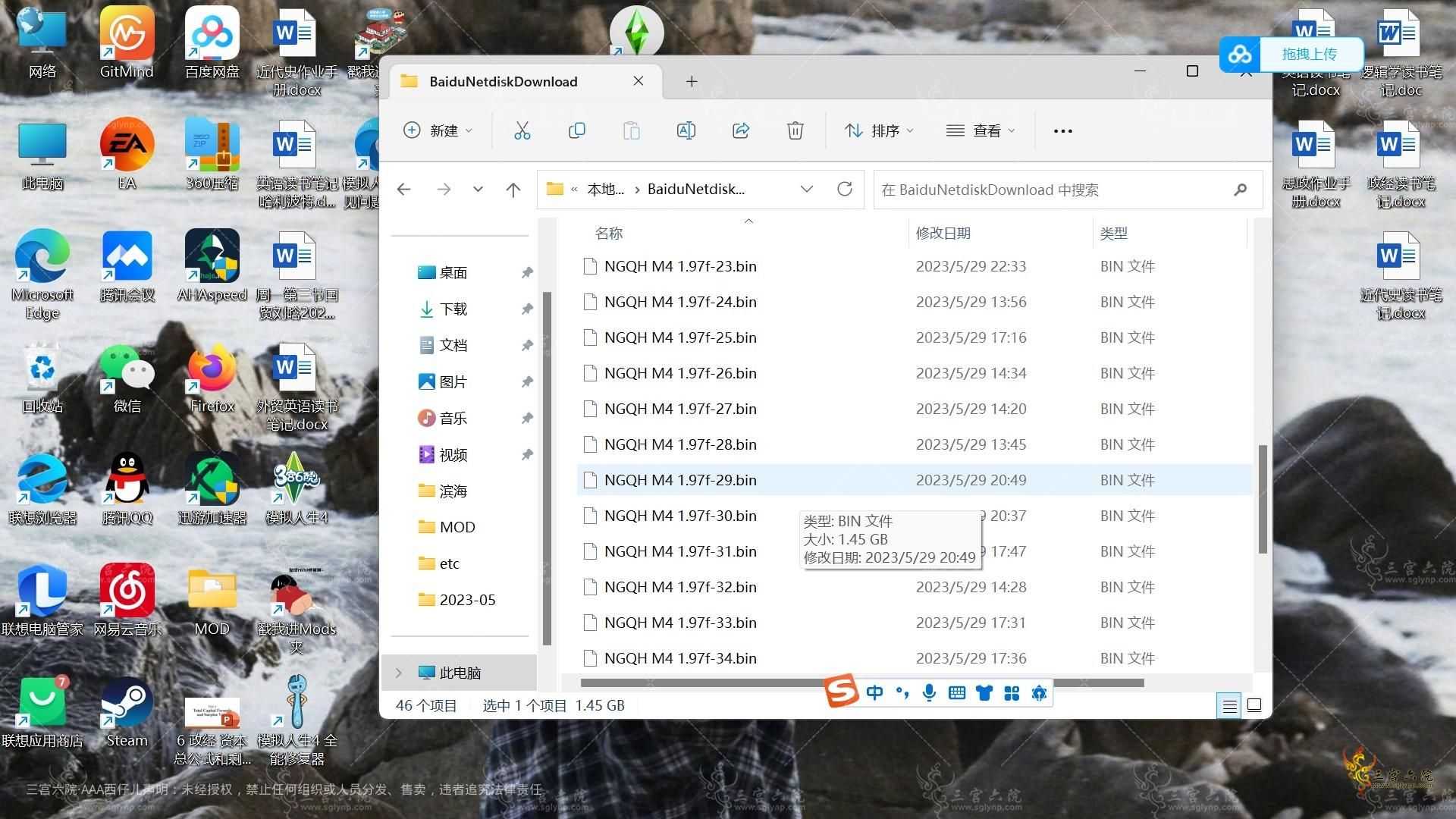Open Microsoft Edge desktop icon
1456x819 pixels.
[42, 275]
